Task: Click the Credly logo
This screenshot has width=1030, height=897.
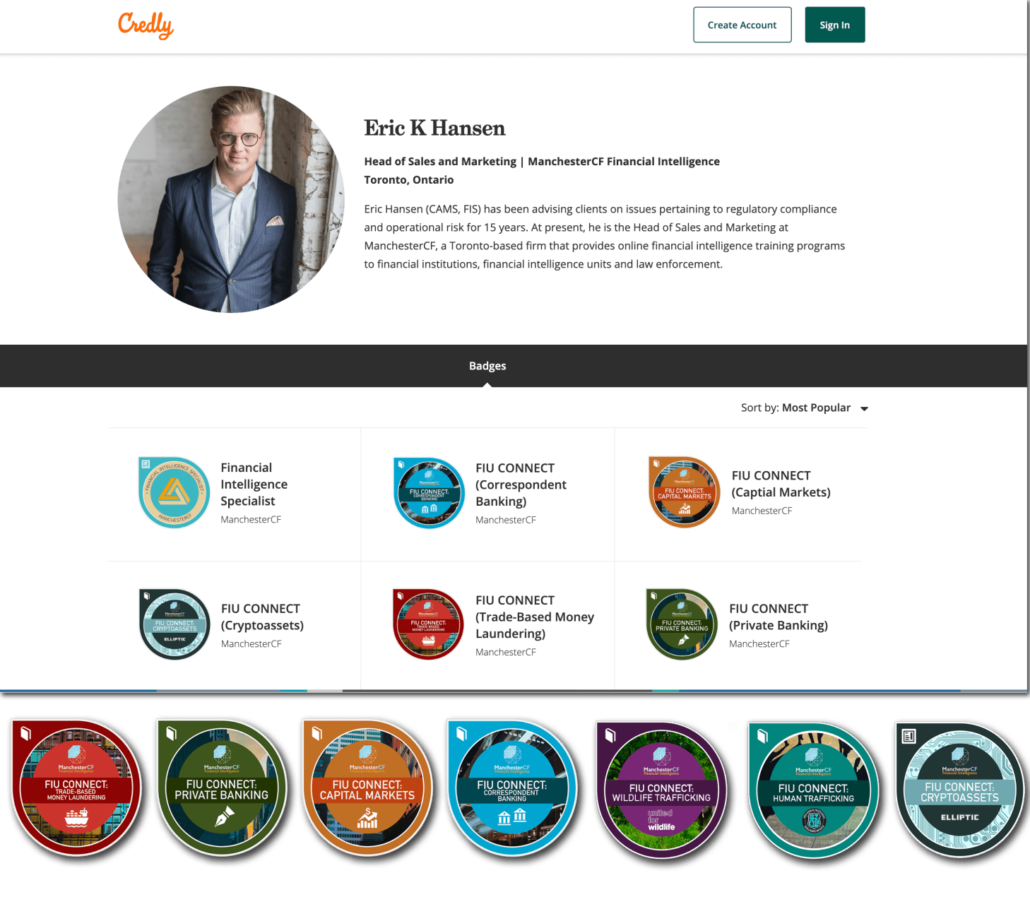Action: click(146, 25)
